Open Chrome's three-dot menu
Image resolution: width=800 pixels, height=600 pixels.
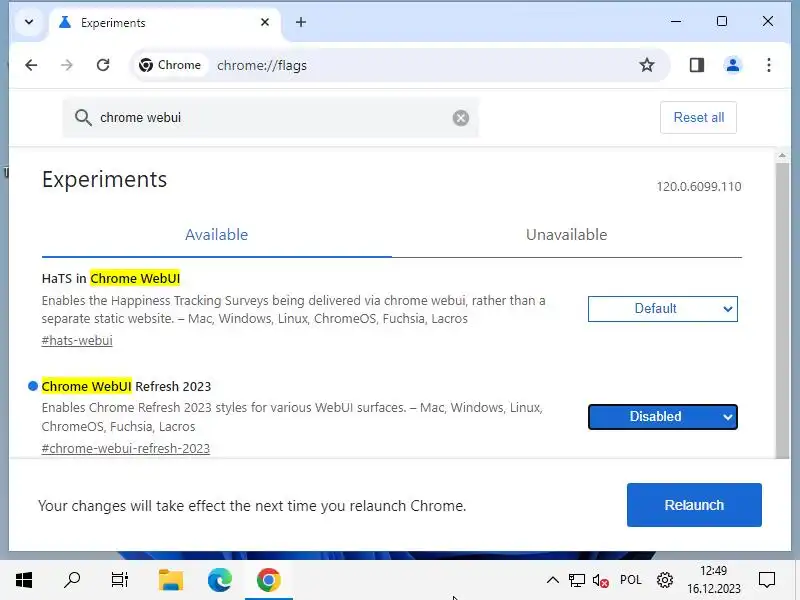click(x=768, y=65)
